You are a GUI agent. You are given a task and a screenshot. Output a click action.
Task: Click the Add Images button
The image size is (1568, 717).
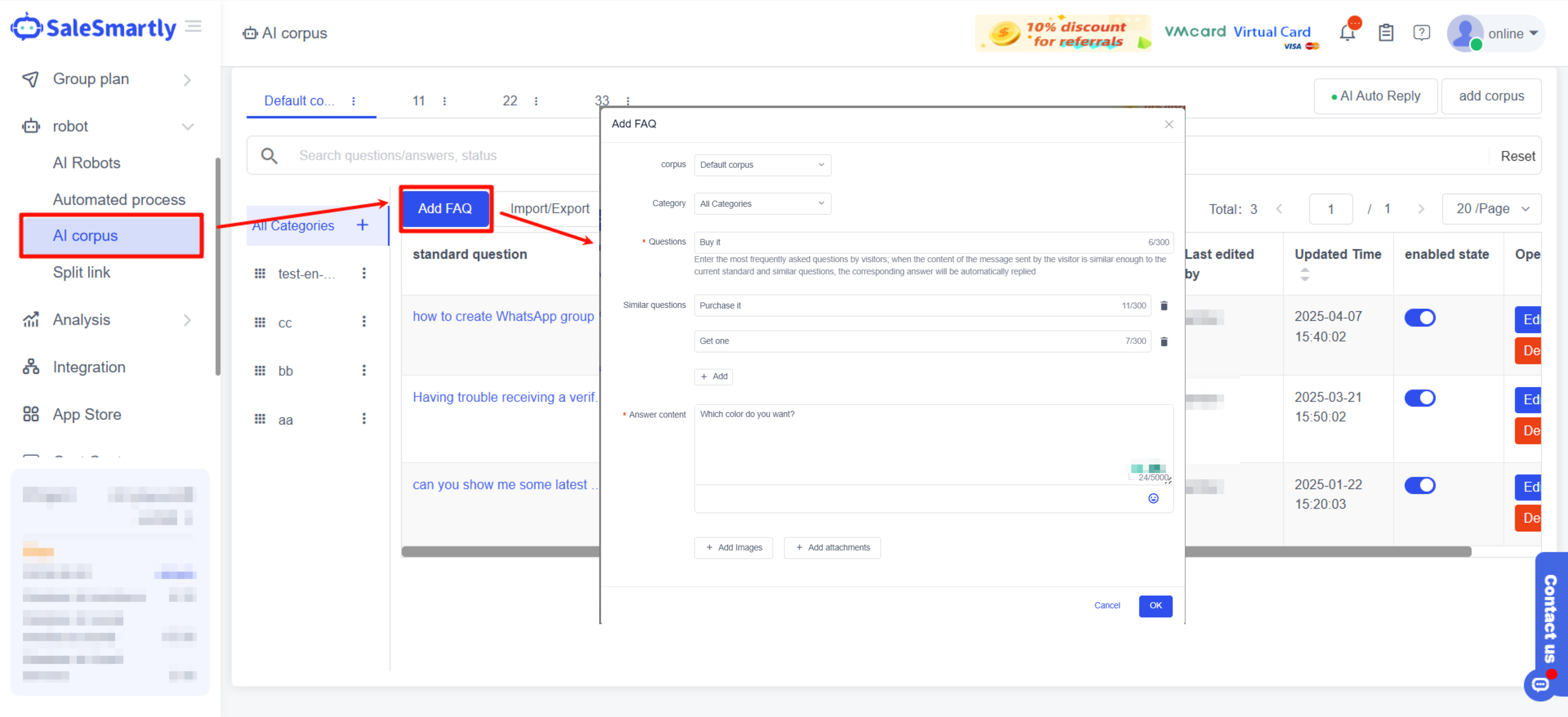coord(733,547)
